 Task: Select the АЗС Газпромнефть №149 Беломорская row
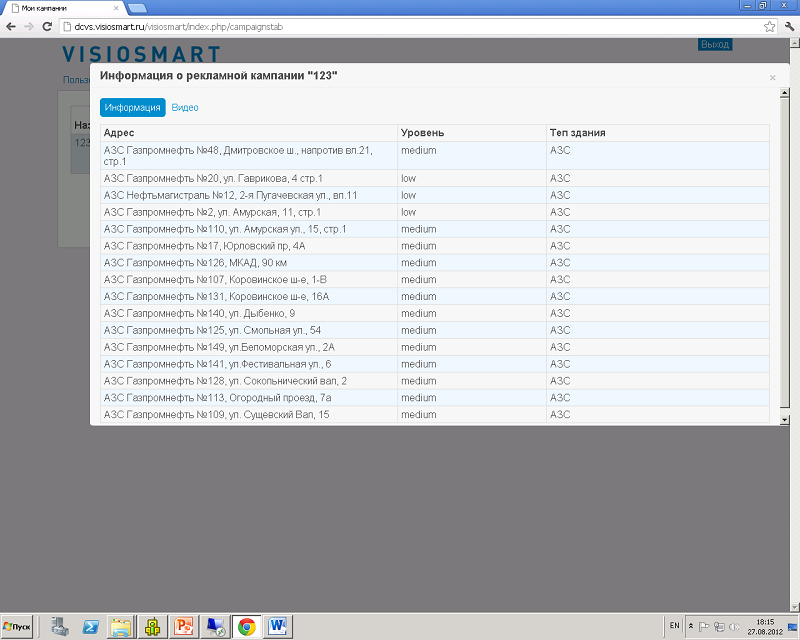tap(435, 347)
